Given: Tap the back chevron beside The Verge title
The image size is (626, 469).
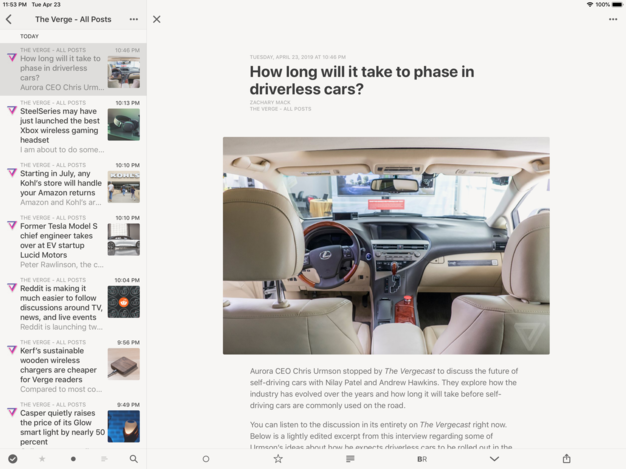Looking at the screenshot, I should click(9, 19).
